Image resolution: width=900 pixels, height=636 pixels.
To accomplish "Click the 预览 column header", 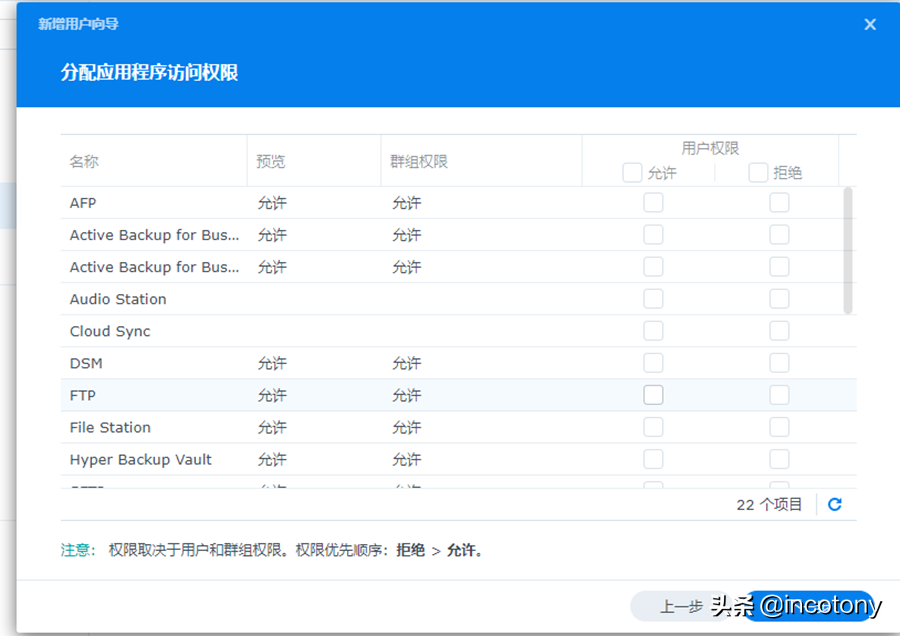I will tap(314, 161).
